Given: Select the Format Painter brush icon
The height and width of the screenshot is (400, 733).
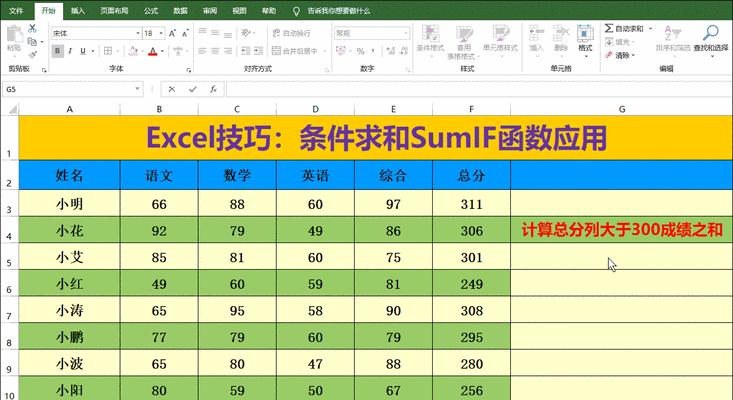Looking at the screenshot, I should [32, 55].
